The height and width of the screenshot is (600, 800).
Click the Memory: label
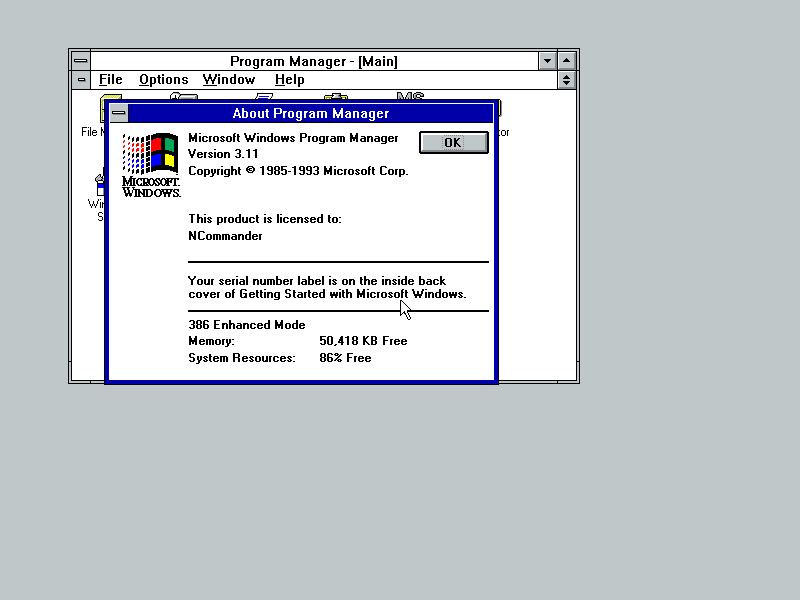point(211,341)
